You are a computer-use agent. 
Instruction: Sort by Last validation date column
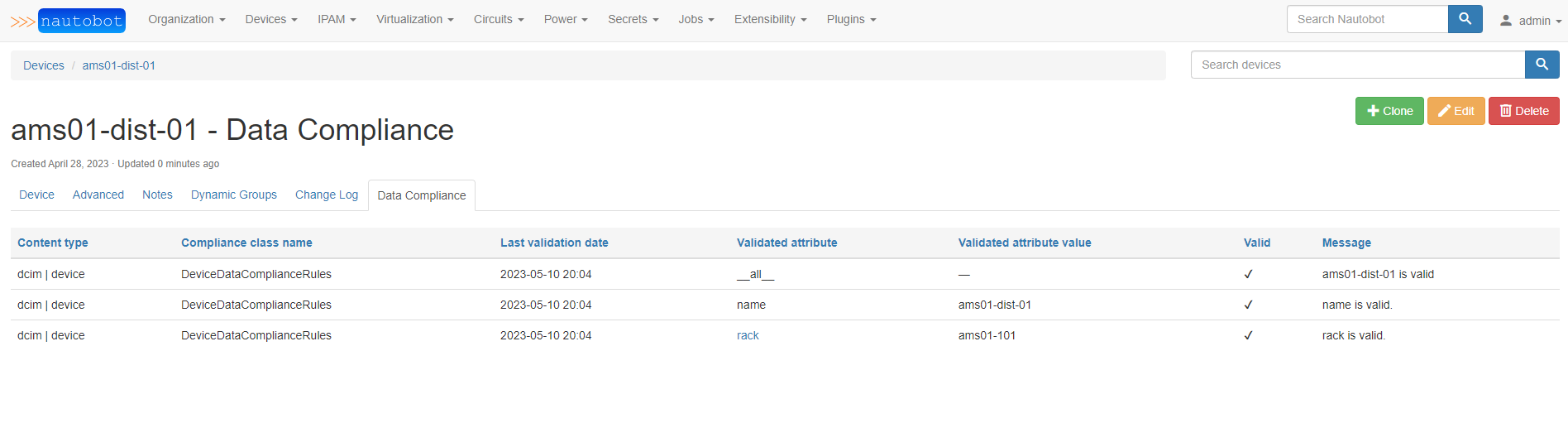point(553,243)
